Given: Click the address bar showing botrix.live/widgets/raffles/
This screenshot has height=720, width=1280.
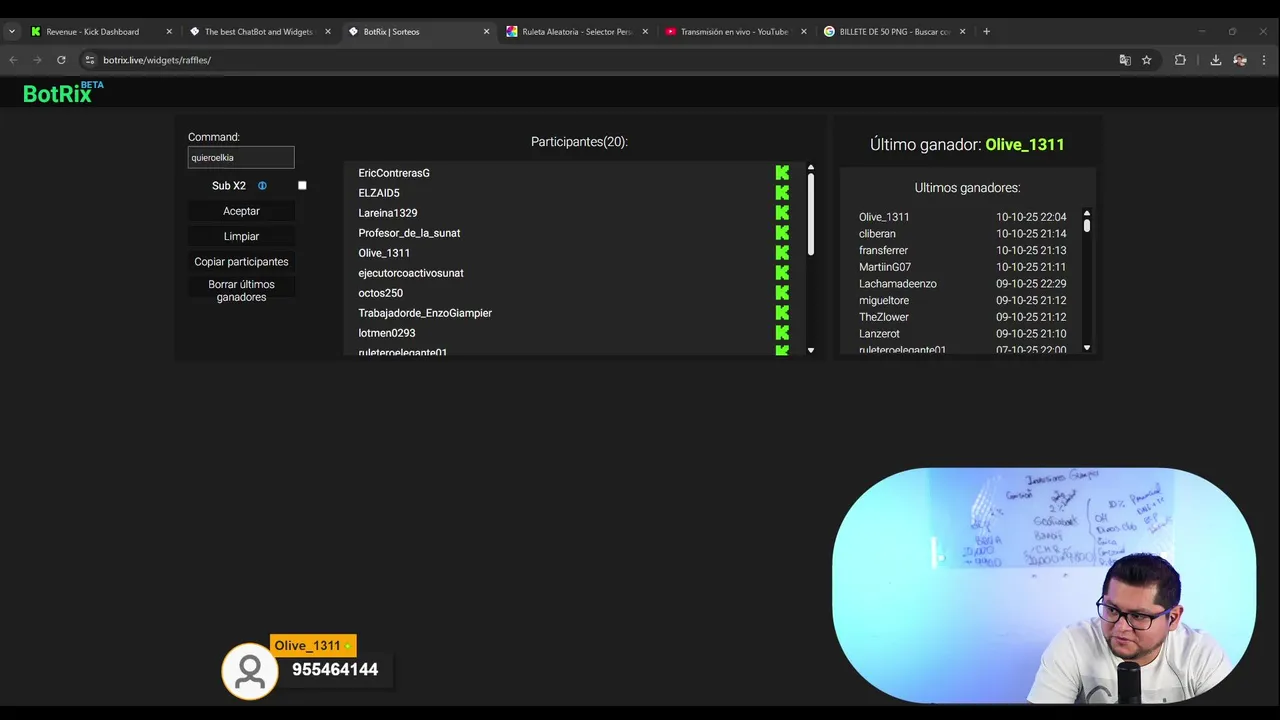Looking at the screenshot, I should coord(600,60).
